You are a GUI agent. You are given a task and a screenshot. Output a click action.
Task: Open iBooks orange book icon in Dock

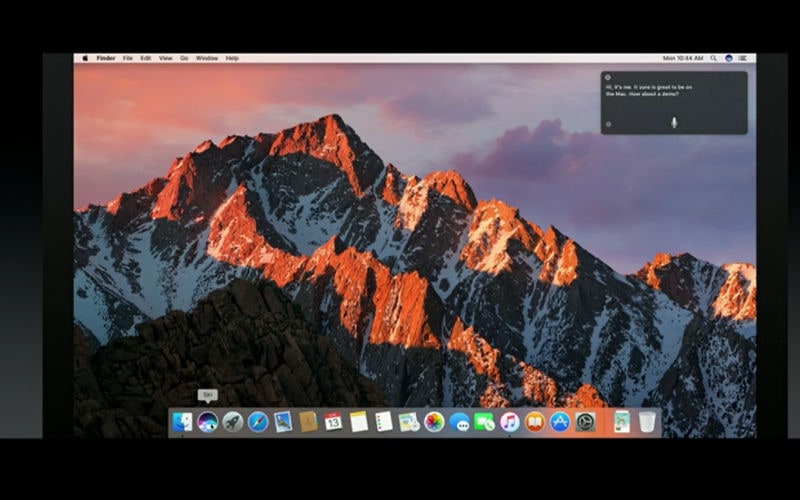[x=535, y=422]
